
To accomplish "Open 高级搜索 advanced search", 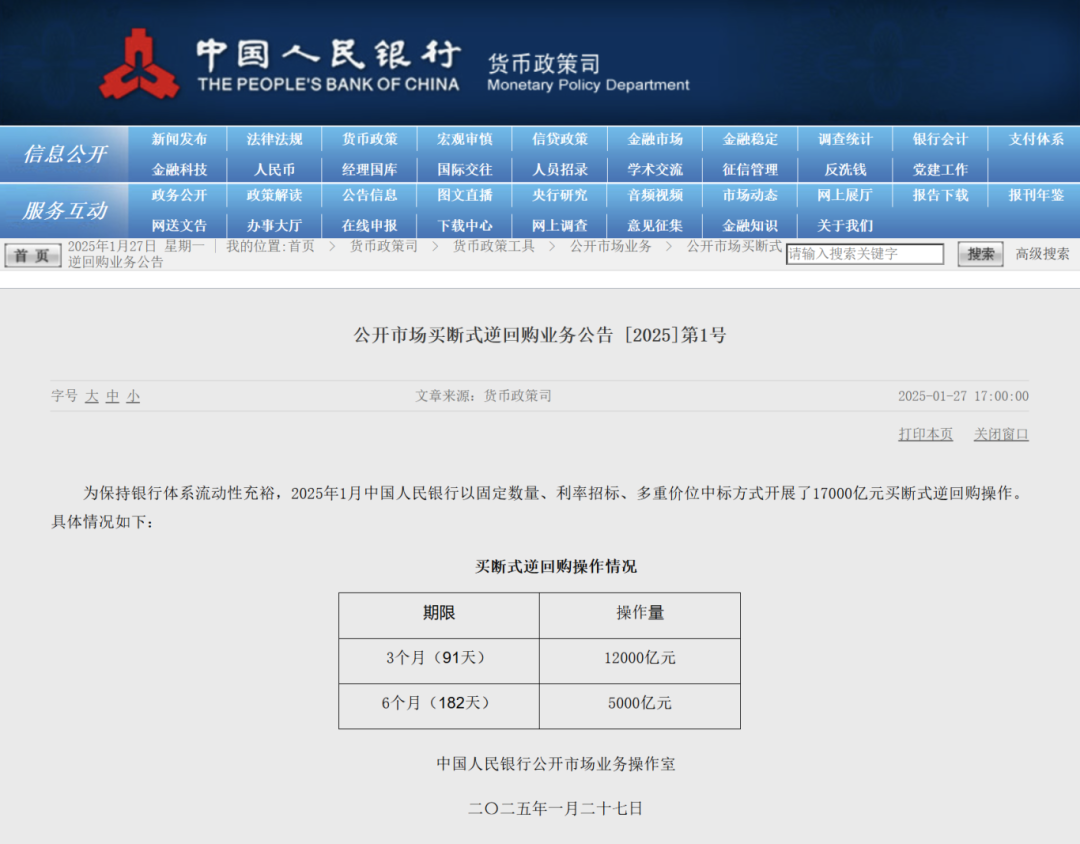I will tap(1042, 254).
